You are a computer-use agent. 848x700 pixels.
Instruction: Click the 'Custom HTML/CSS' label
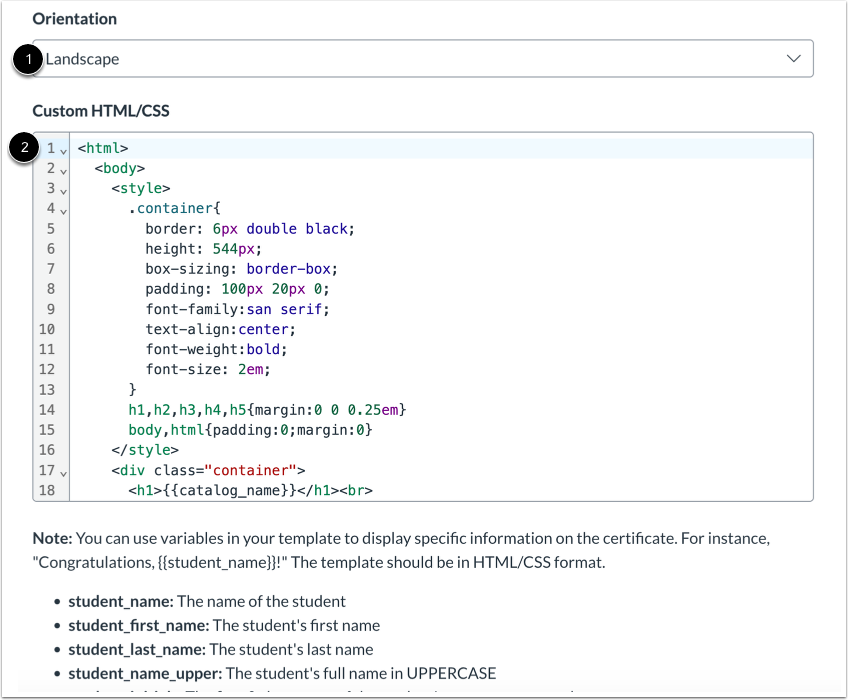click(101, 111)
